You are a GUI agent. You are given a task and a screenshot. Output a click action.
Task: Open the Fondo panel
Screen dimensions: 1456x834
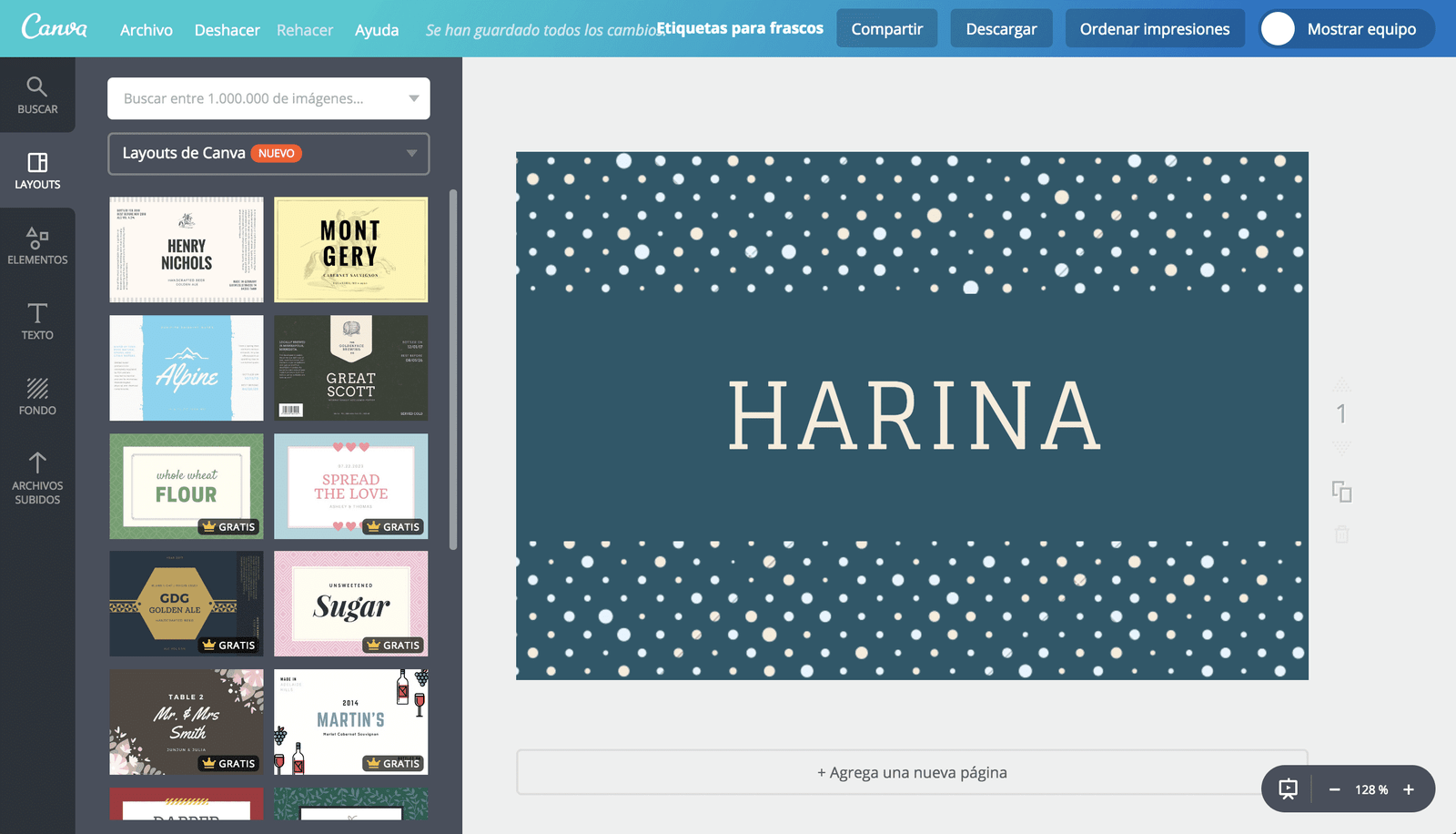click(37, 397)
